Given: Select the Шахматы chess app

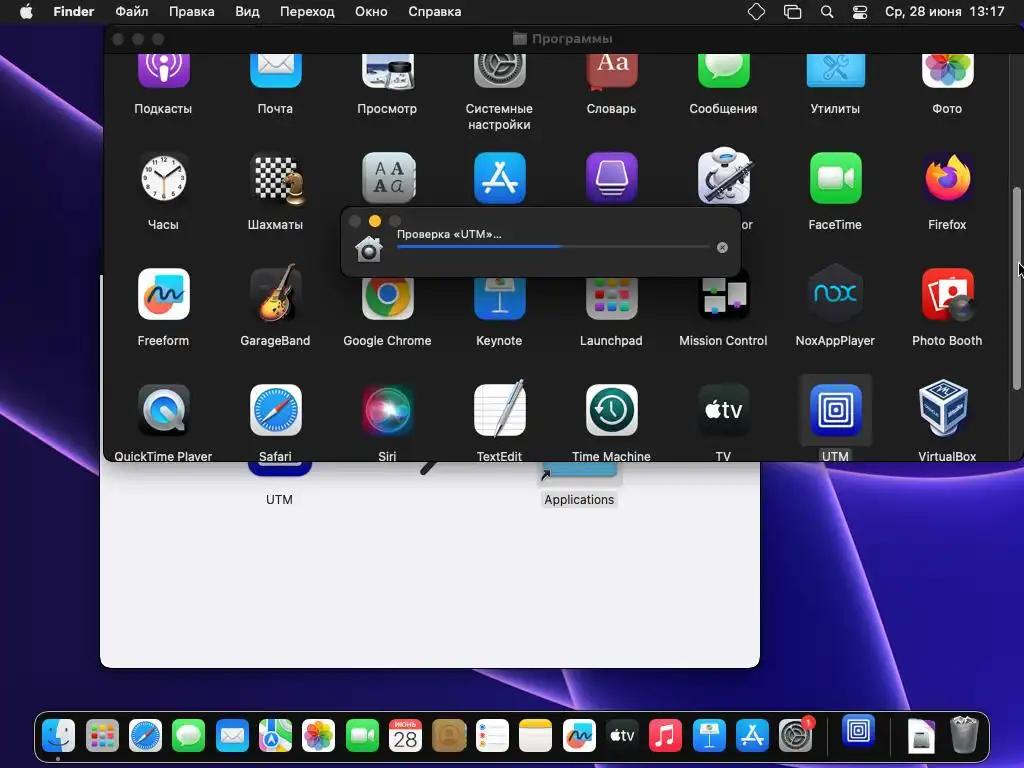Looking at the screenshot, I should pos(278,178).
